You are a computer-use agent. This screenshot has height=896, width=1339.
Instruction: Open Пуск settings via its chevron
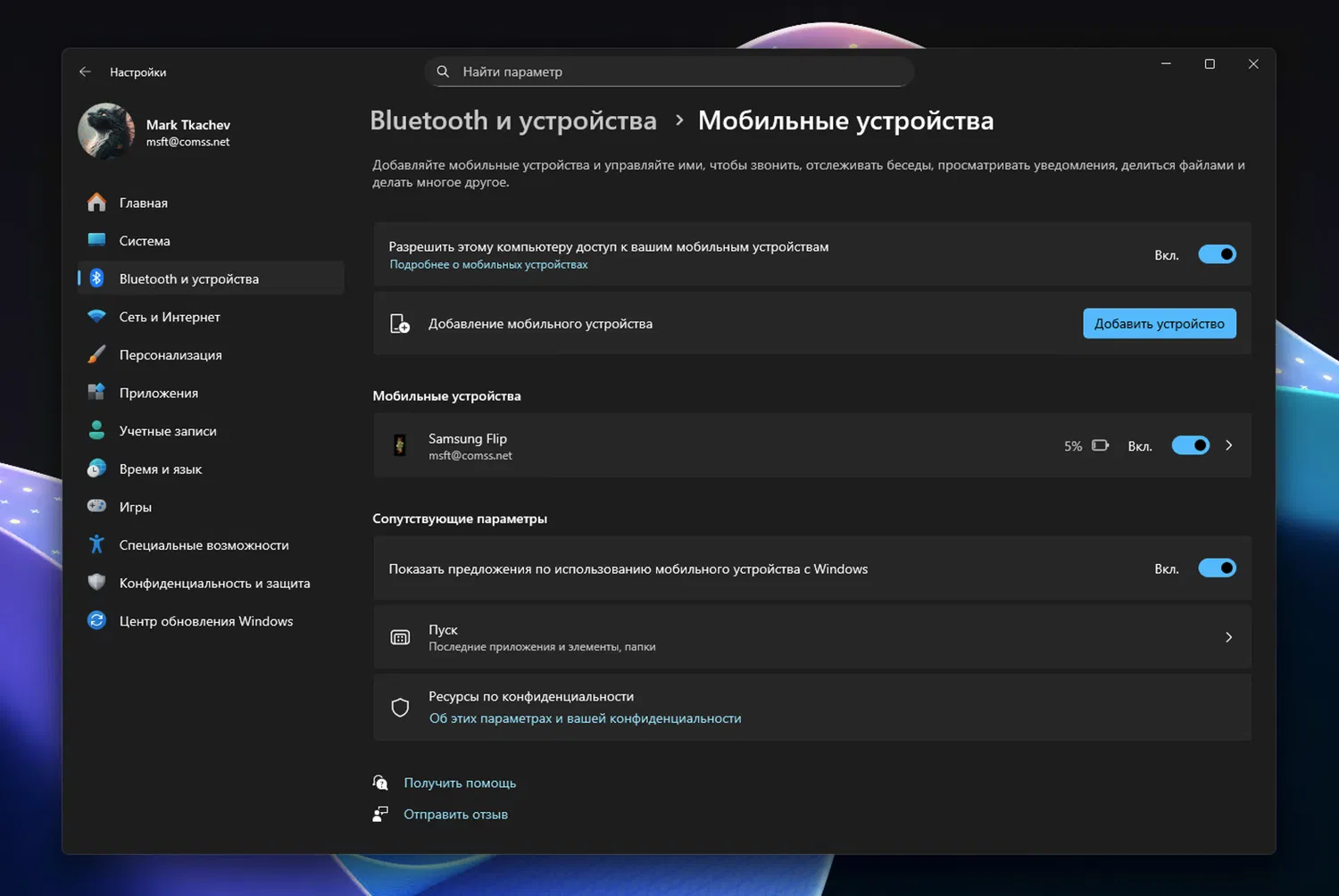1229,637
